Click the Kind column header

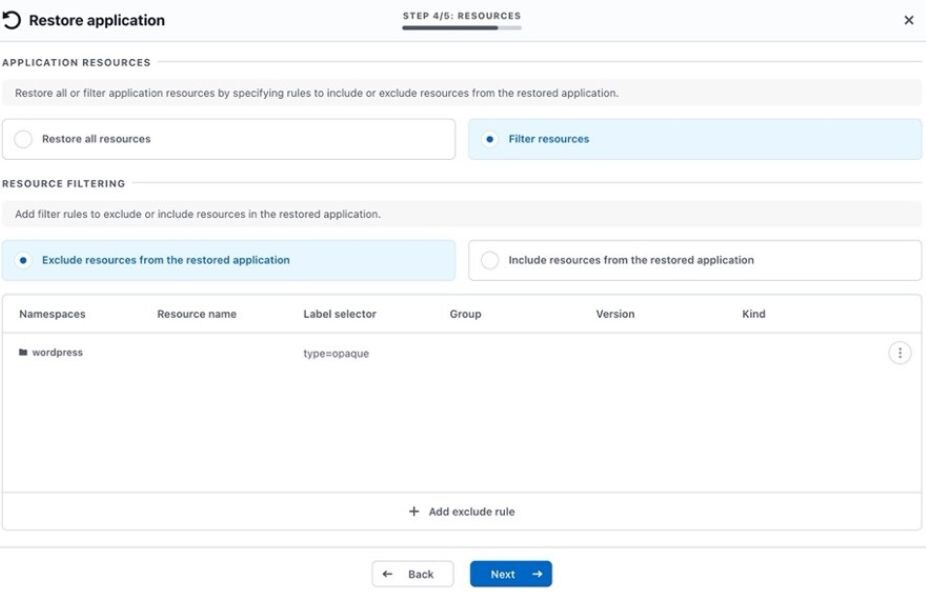coord(753,314)
